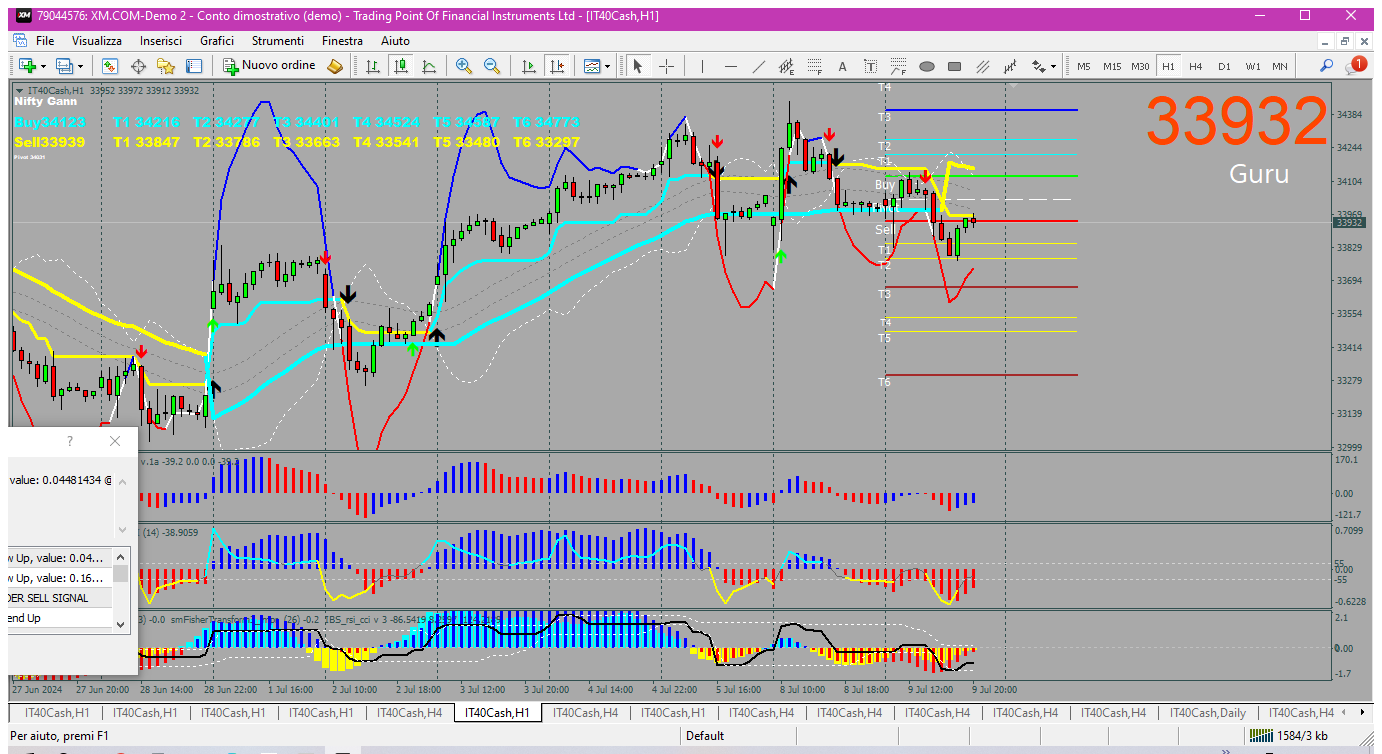Image resolution: width=1382 pixels, height=754 pixels.
Task: Open the chart templates dropdown
Action: pyautogui.click(x=597, y=66)
